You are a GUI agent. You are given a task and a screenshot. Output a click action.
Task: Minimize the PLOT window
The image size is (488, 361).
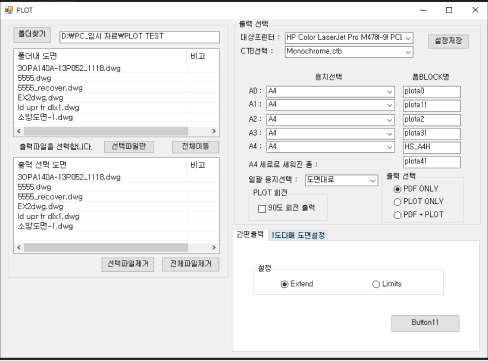(423, 10)
